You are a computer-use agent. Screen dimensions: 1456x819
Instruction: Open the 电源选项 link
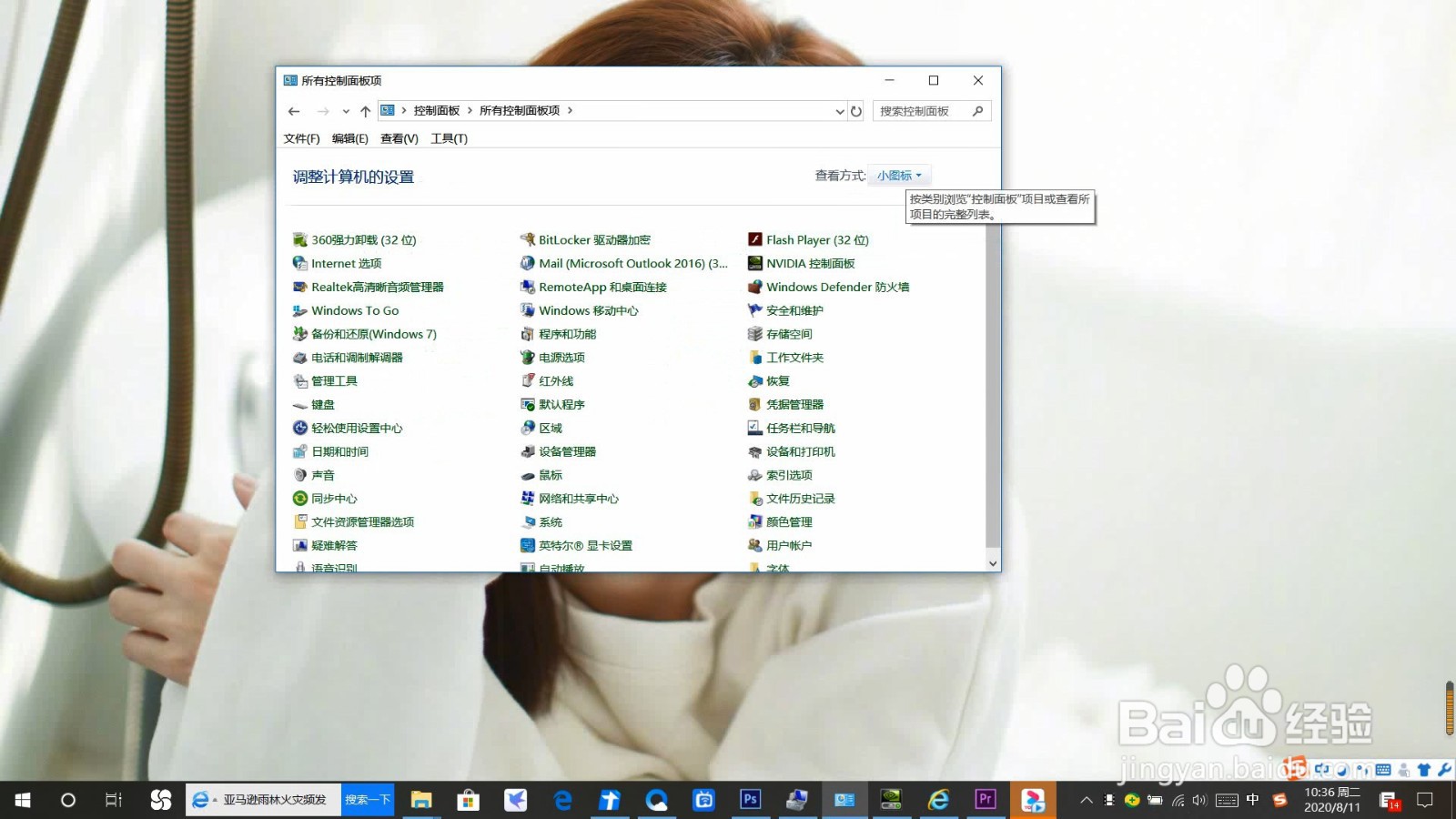click(x=561, y=358)
